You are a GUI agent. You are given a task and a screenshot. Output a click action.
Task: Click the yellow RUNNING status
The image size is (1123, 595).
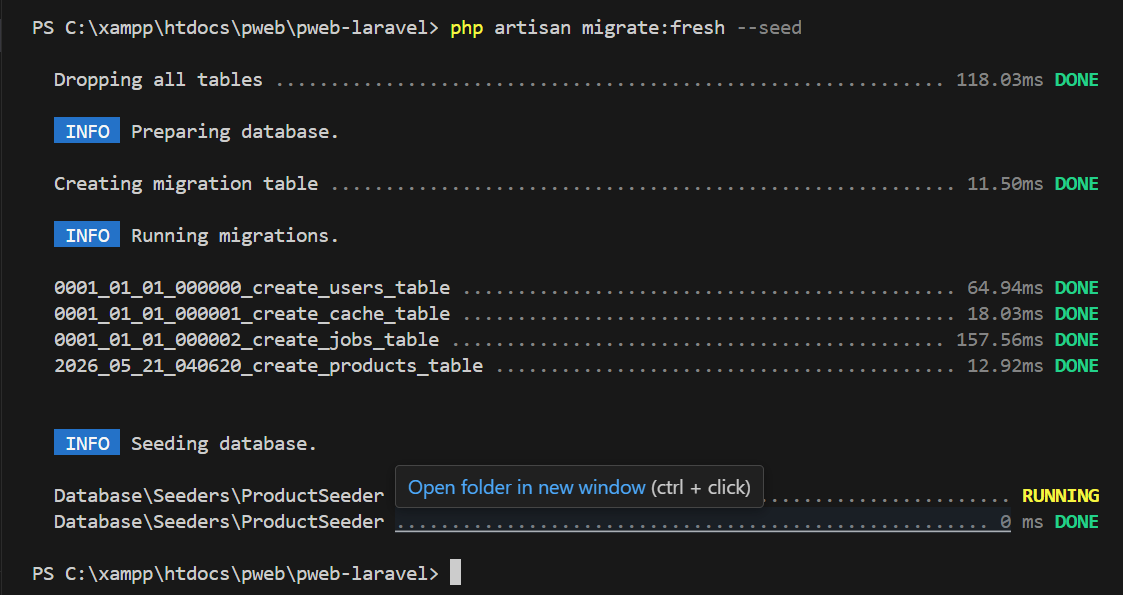coord(1060,495)
